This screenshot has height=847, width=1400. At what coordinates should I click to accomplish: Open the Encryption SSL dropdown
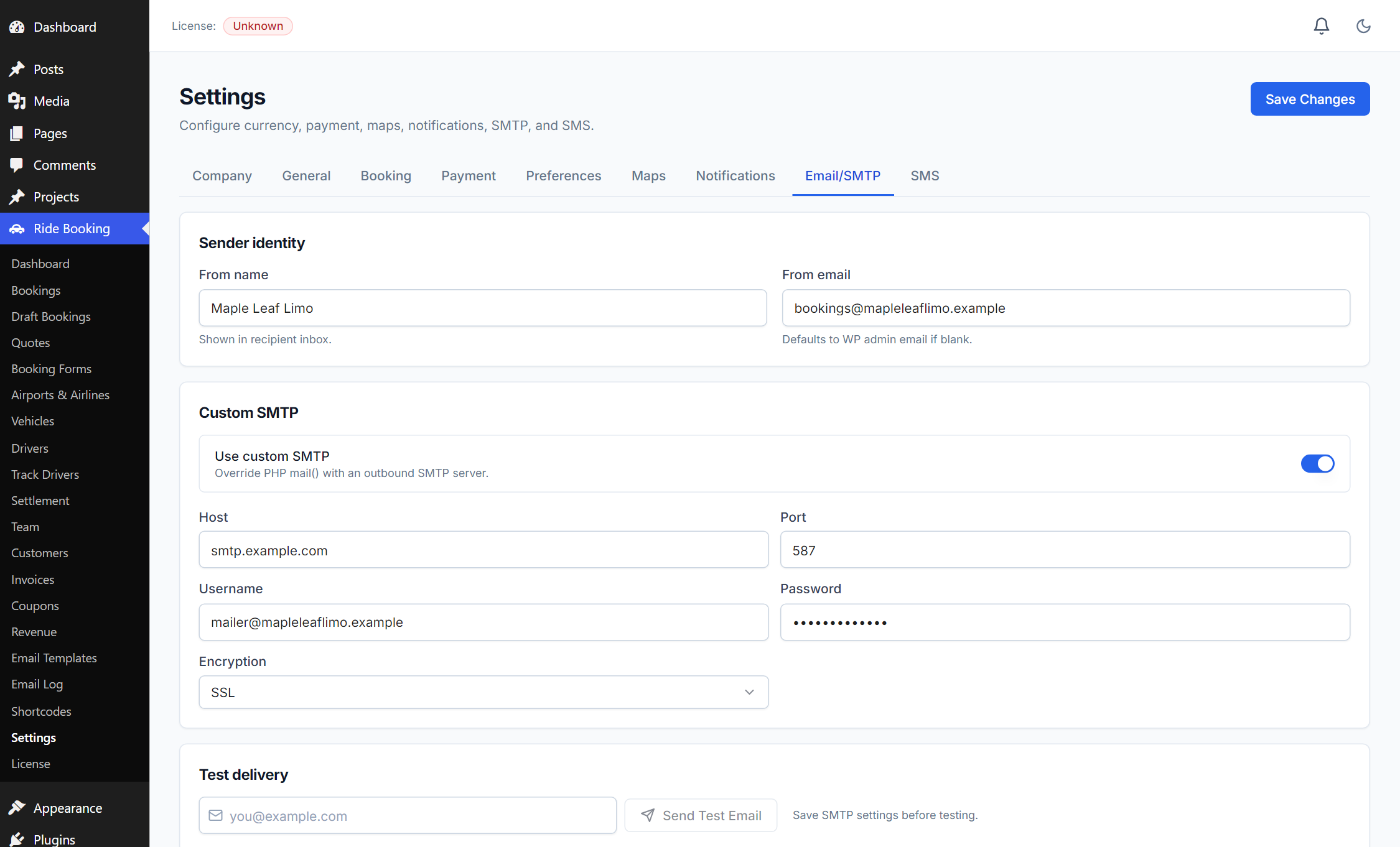pos(483,692)
